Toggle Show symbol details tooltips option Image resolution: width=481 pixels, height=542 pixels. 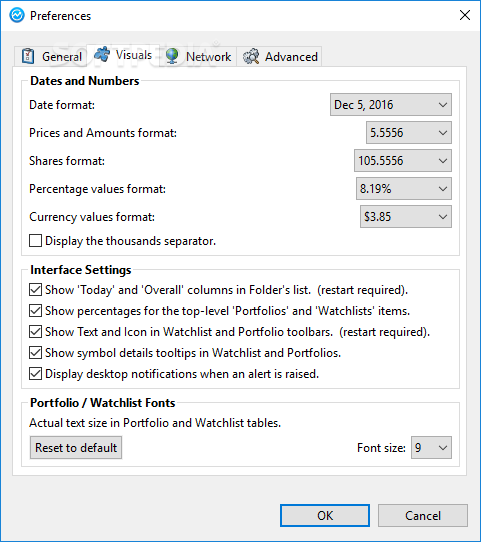click(36, 353)
